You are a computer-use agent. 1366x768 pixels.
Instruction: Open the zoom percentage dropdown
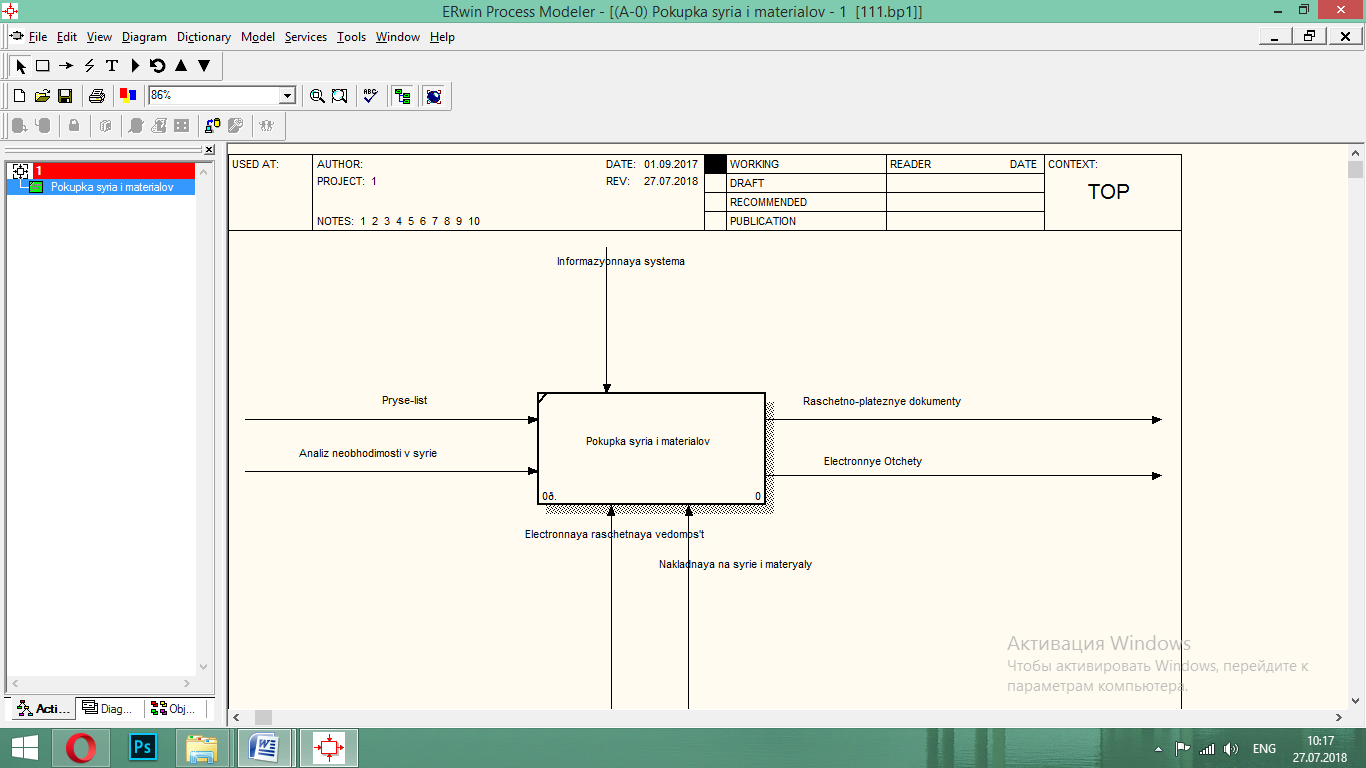[x=288, y=95]
